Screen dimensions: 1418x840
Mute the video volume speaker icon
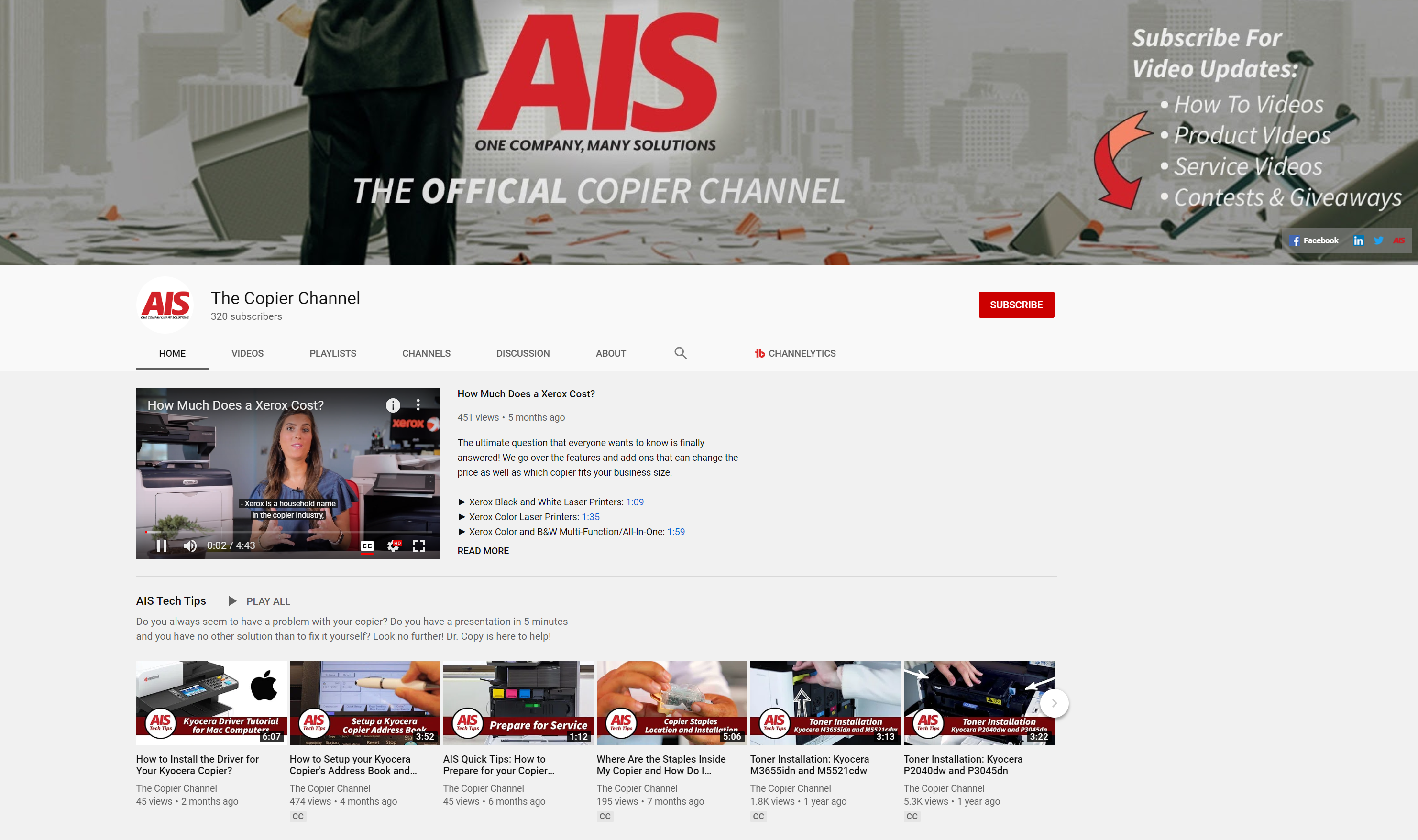coord(190,545)
